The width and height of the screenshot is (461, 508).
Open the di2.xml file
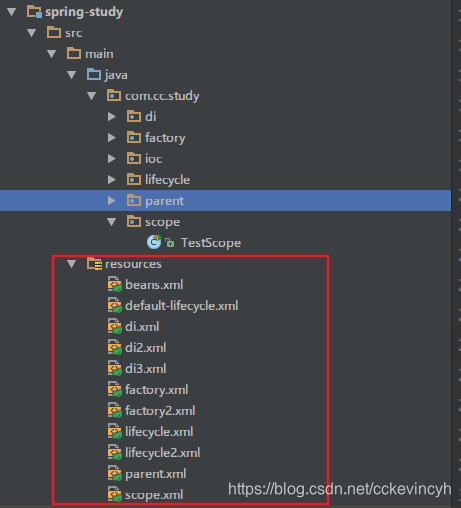pyautogui.click(x=146, y=348)
